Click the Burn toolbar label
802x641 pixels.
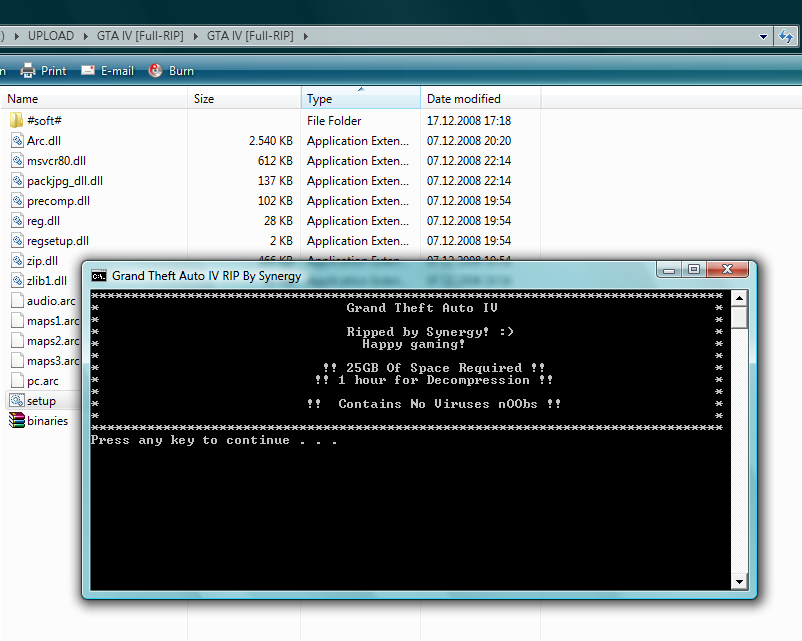(182, 71)
